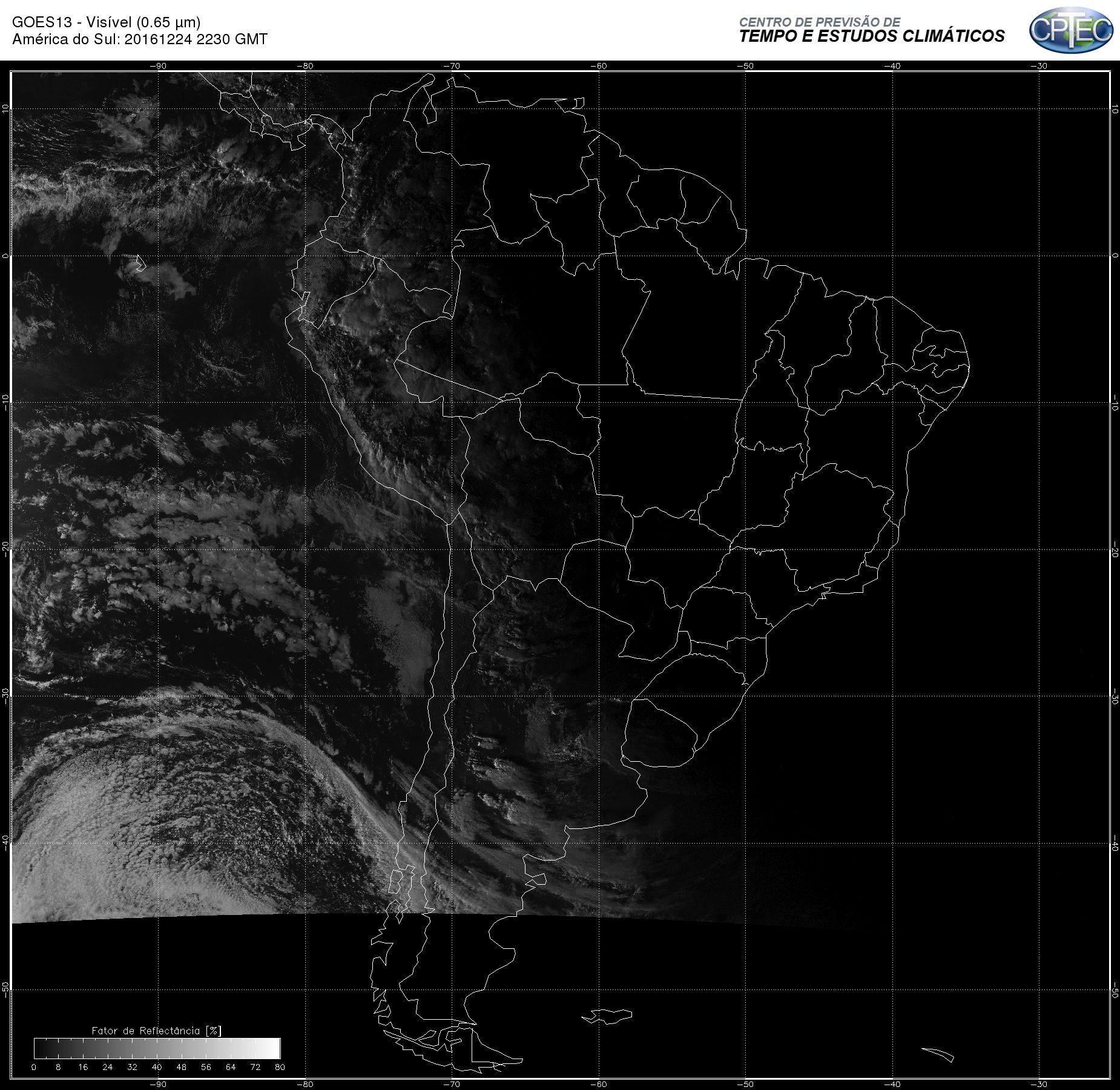Click colorbar tick label 16
This screenshot has width=1120, height=1090.
83,1067
